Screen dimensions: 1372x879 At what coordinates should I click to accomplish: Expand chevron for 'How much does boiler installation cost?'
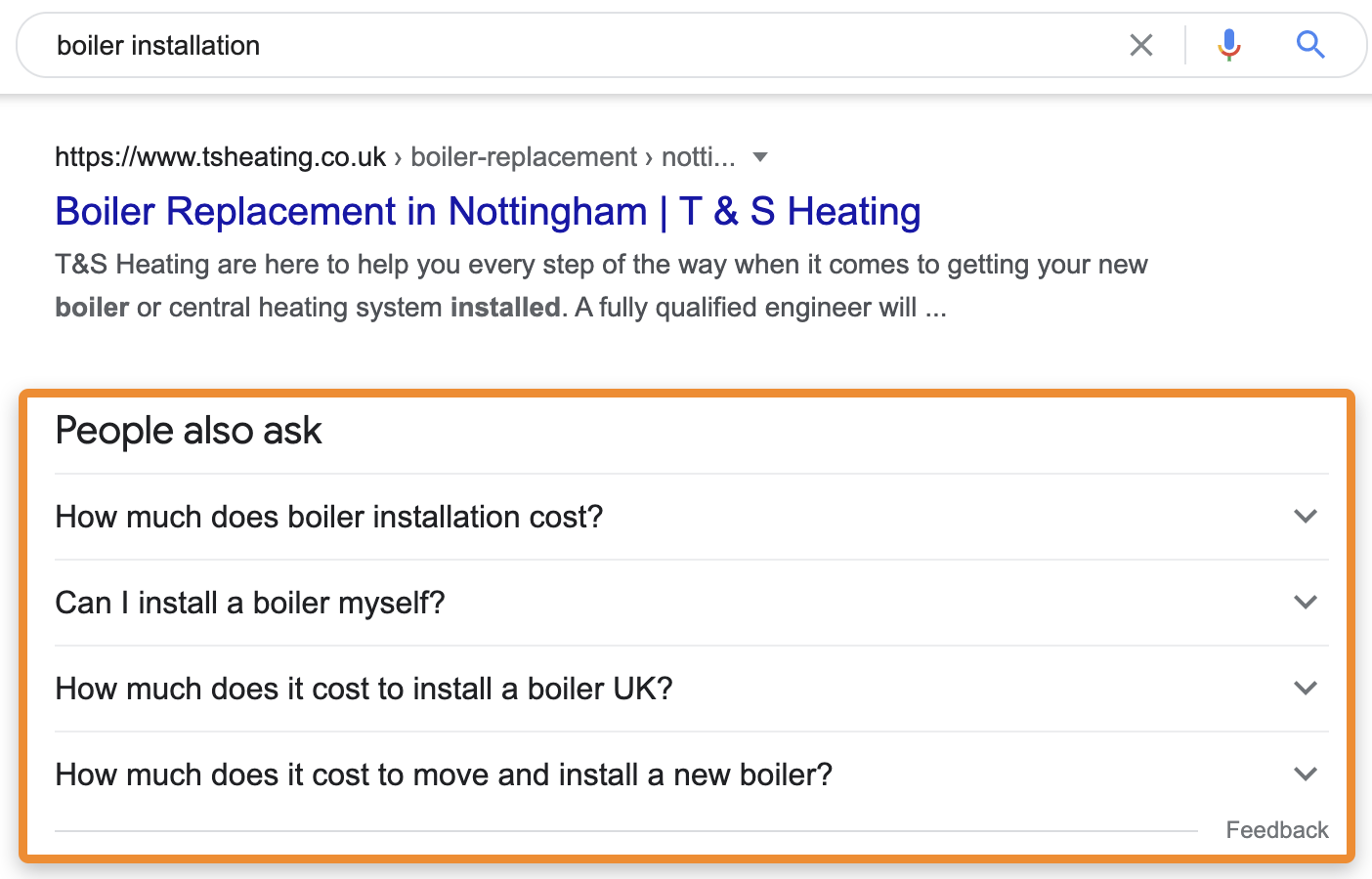[x=1306, y=516]
